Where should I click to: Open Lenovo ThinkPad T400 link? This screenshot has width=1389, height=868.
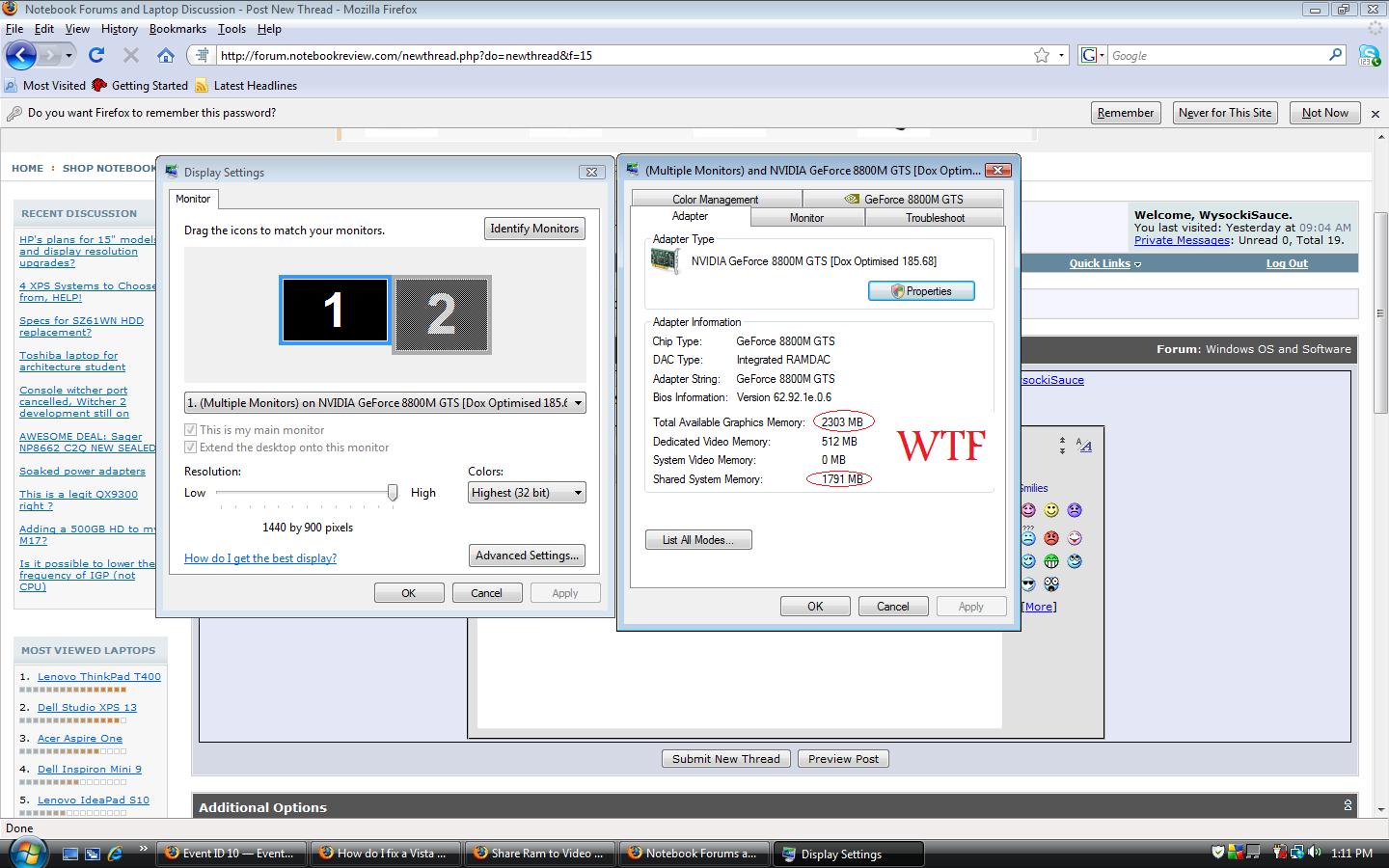(99, 677)
